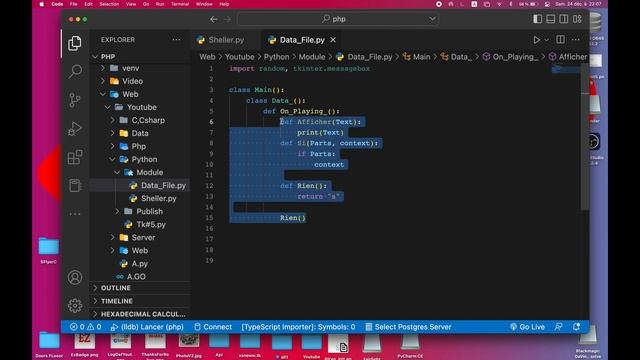Open the Manage gear icon
Screen dimensions: 640x360
pyautogui.click(x=75, y=305)
